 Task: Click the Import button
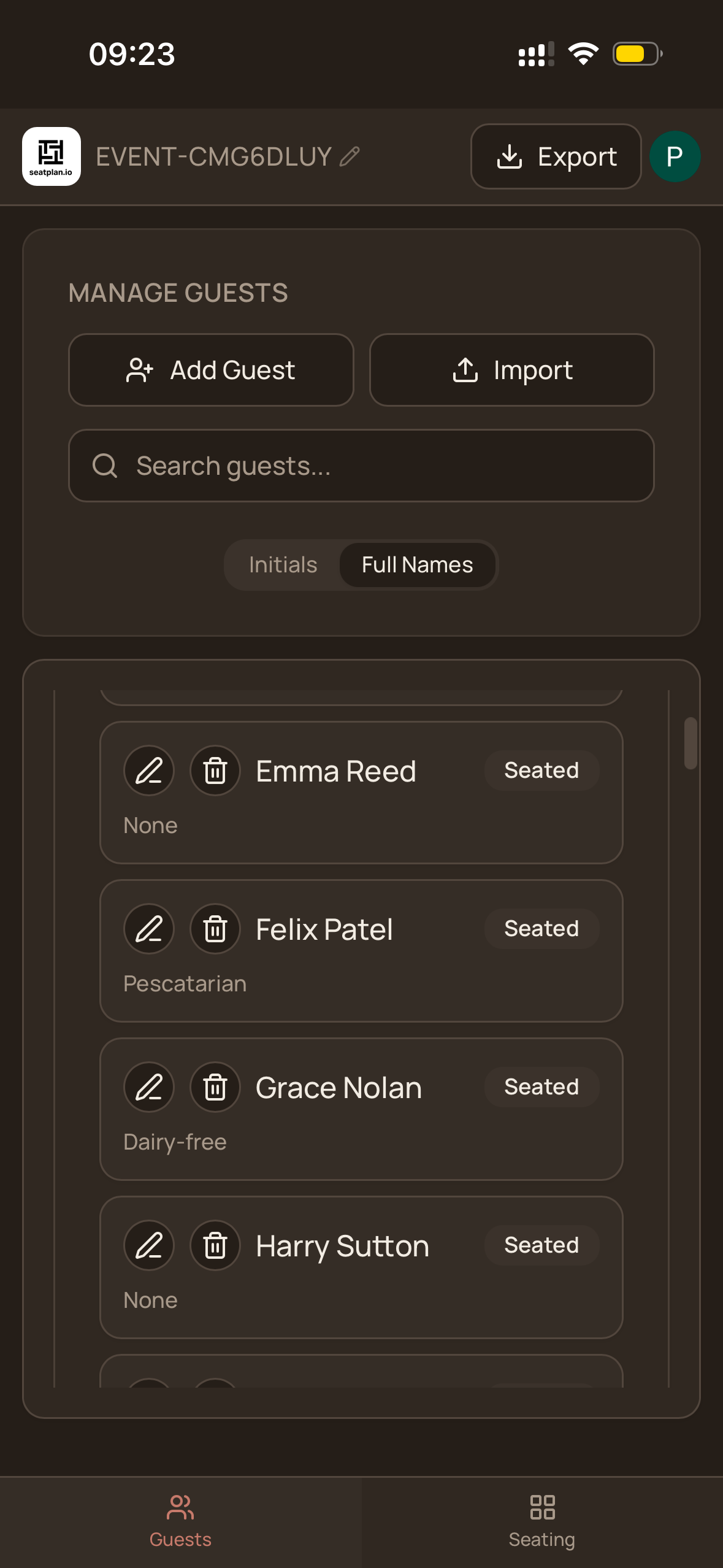512,370
